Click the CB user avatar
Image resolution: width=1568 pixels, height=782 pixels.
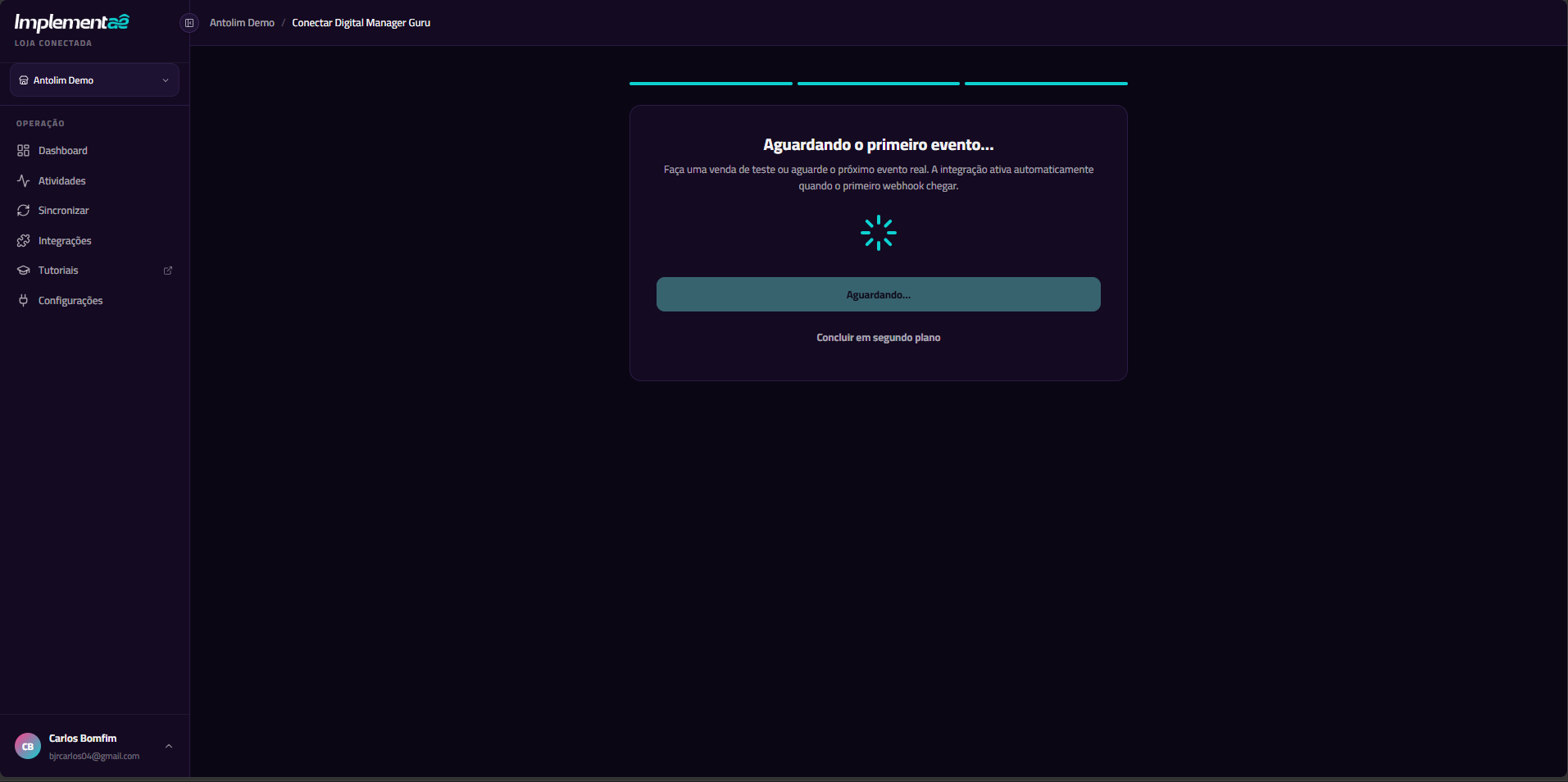pos(28,746)
